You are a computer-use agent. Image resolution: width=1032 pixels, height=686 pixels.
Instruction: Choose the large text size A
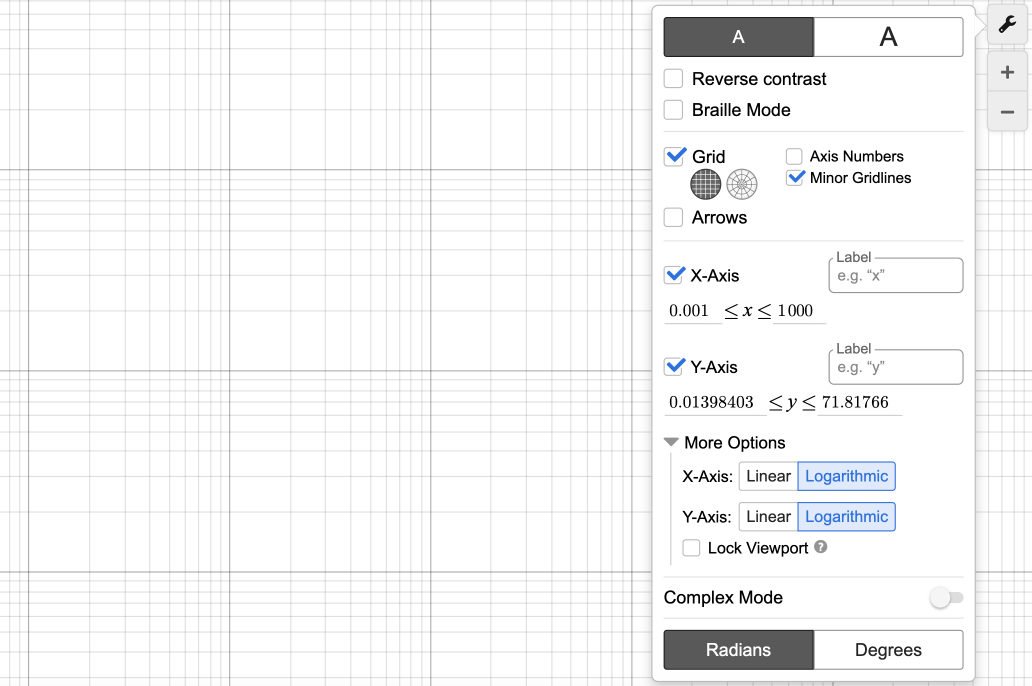click(888, 37)
